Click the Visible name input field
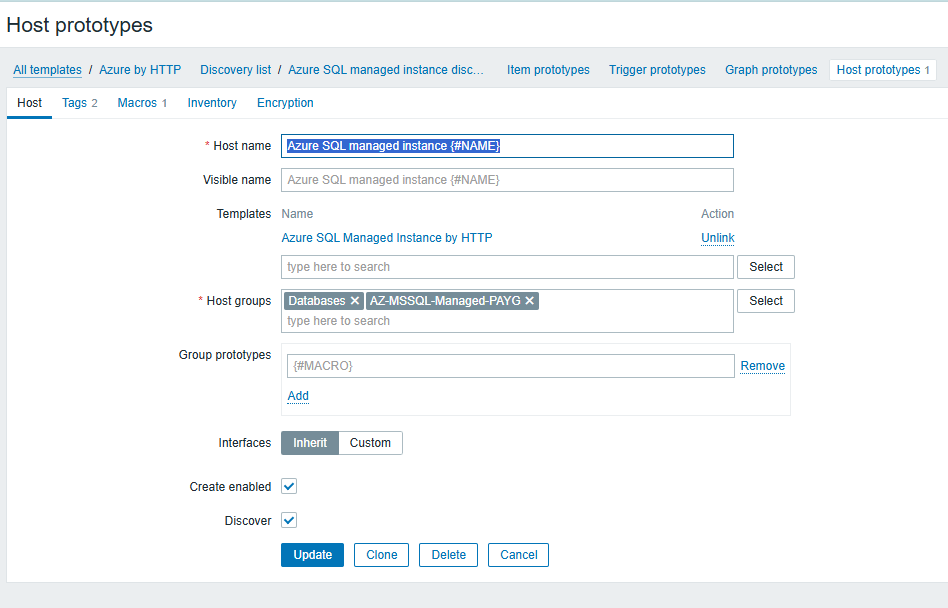948x608 pixels. click(x=507, y=180)
